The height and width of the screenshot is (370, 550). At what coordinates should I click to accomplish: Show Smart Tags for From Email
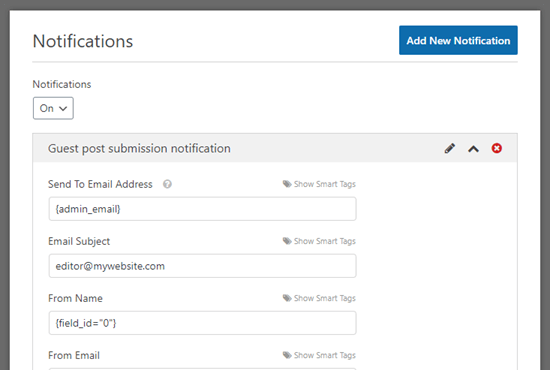(x=319, y=355)
